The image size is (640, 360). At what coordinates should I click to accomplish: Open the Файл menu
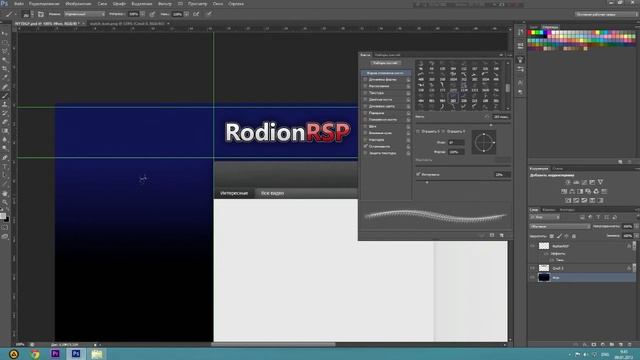(19, 4)
